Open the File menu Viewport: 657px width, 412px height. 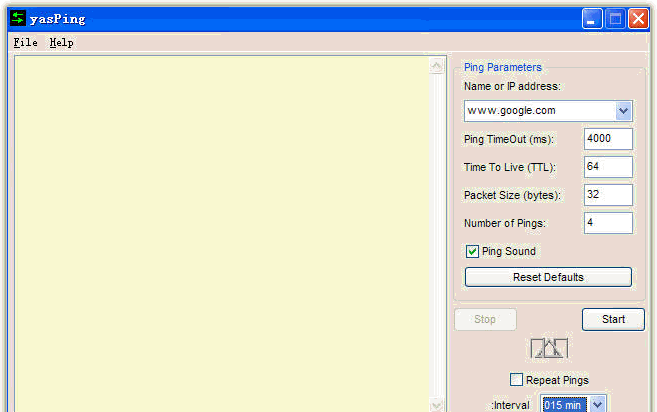click(x=26, y=43)
